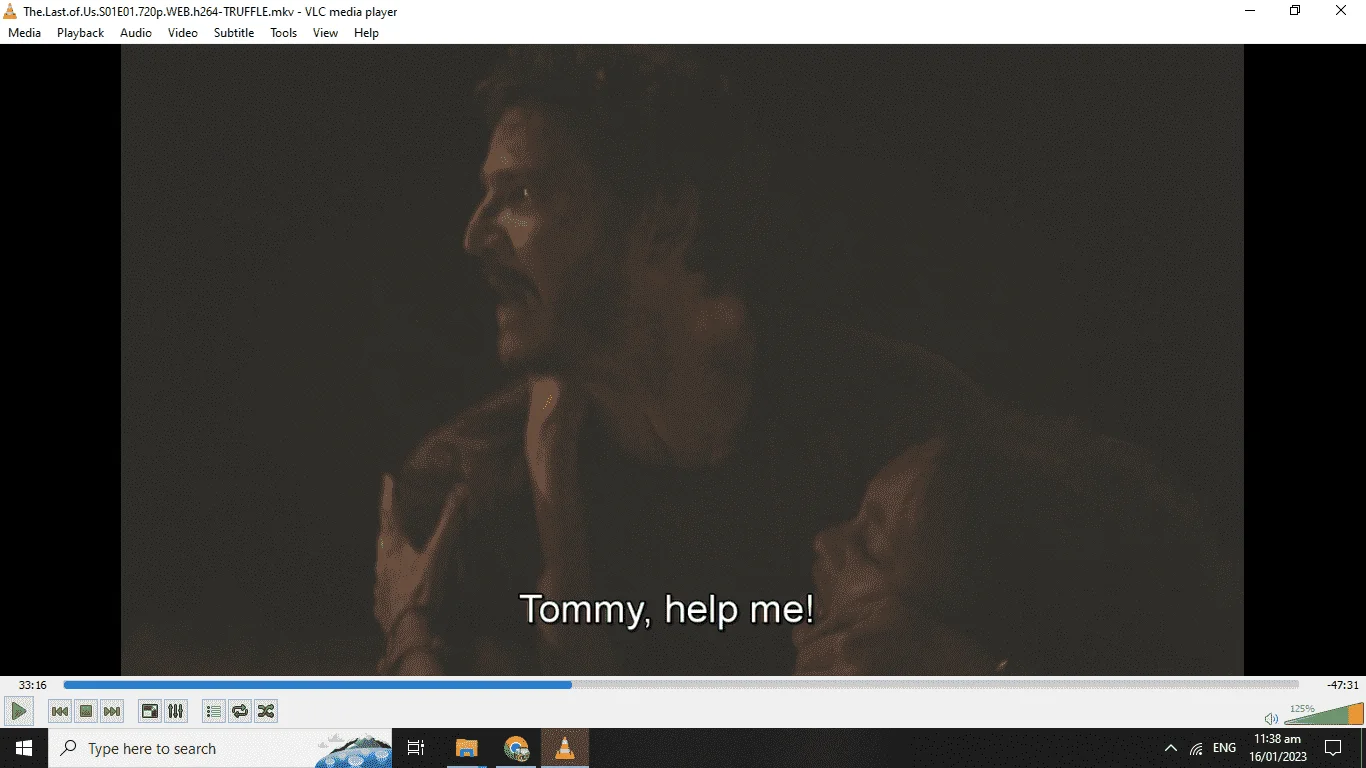Toggle loop mode button
Image resolution: width=1366 pixels, height=768 pixels.
click(240, 711)
